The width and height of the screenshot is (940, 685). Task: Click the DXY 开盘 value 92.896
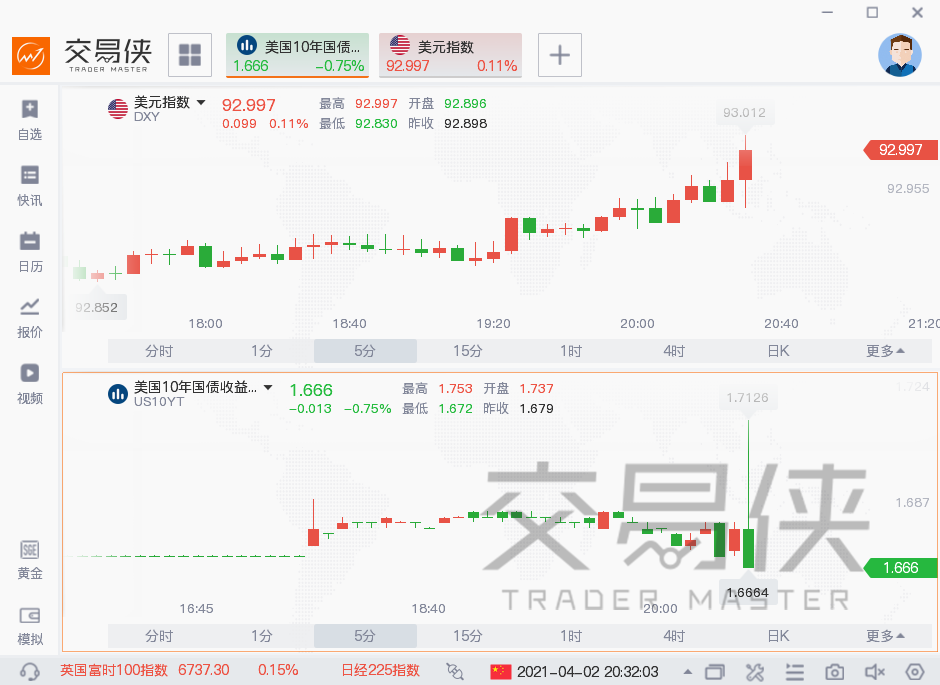pyautogui.click(x=465, y=104)
